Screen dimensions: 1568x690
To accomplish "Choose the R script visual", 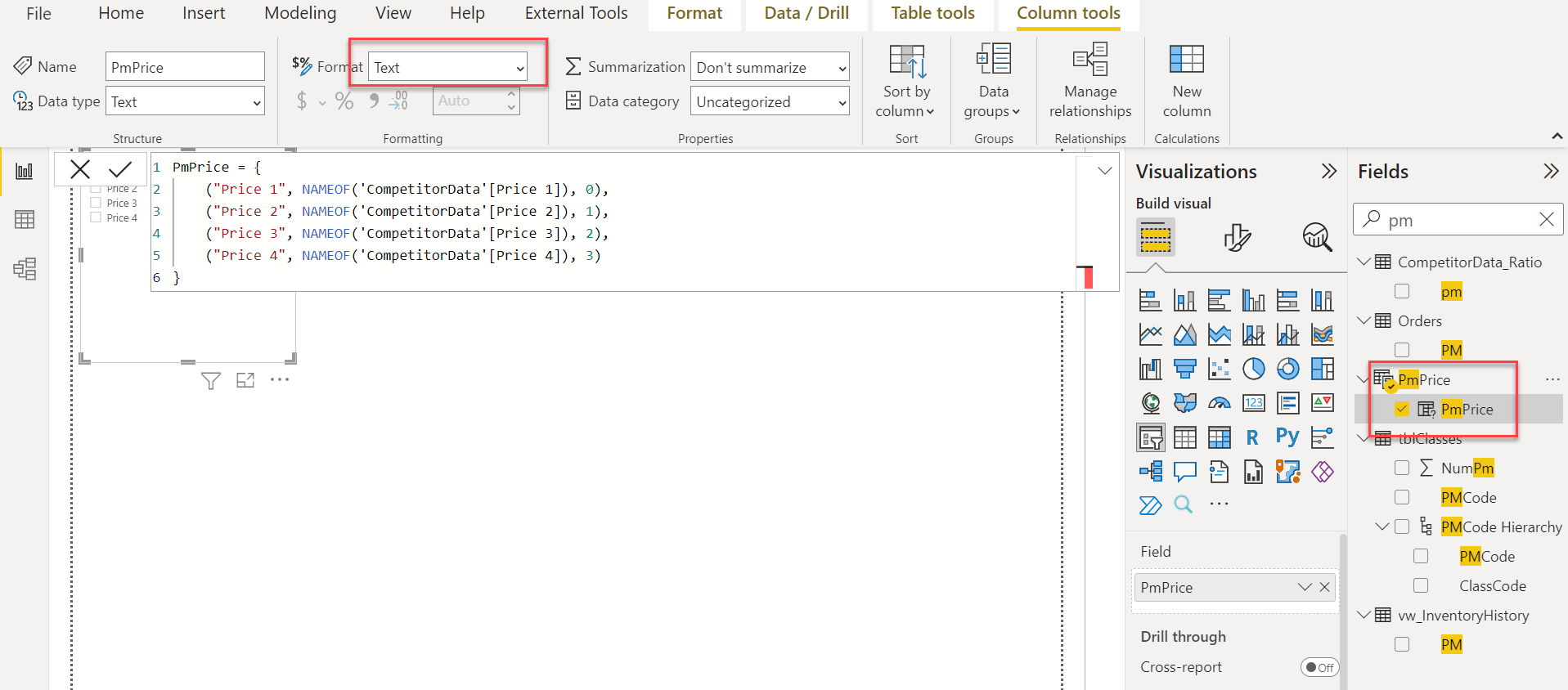I will click(1252, 437).
